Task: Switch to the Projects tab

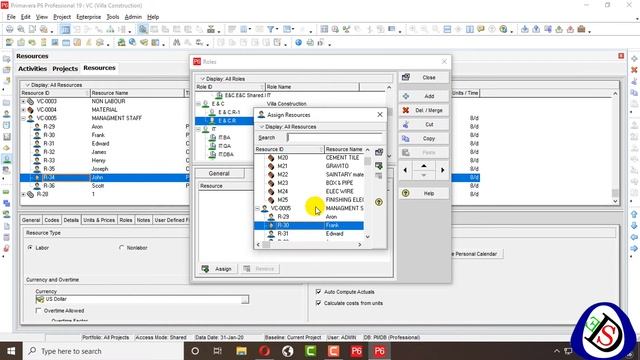Action: 65,69
